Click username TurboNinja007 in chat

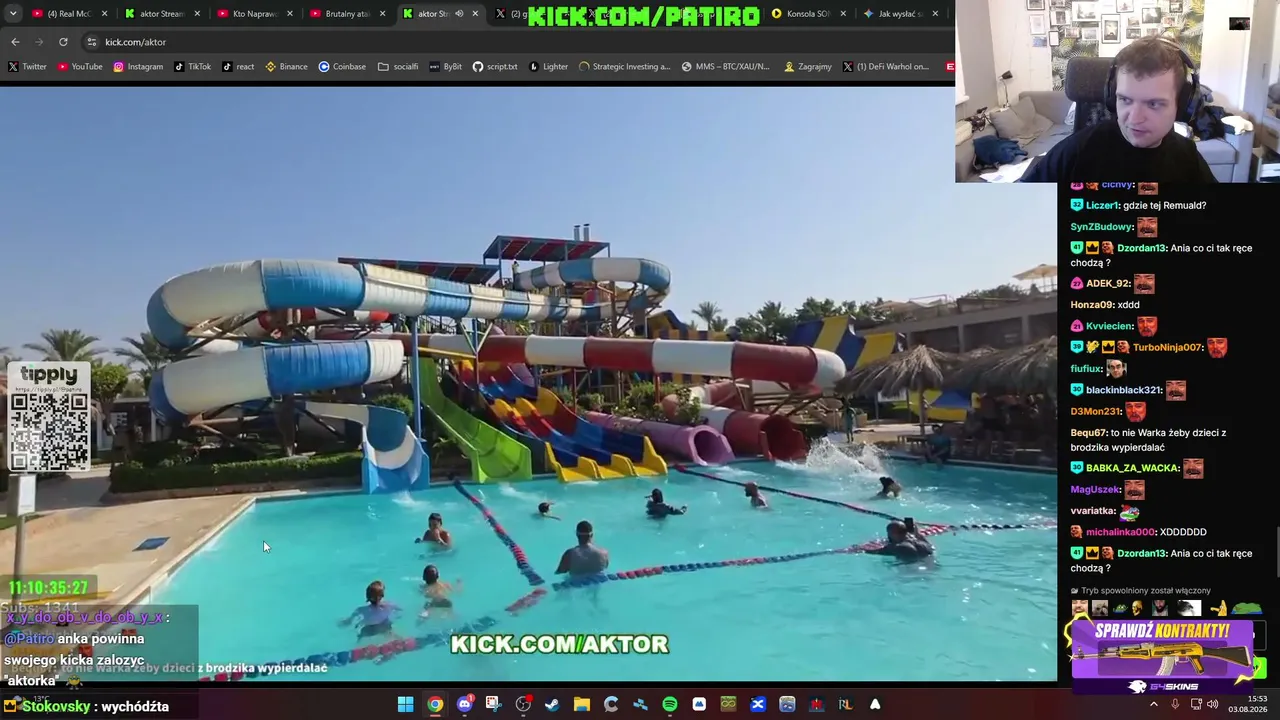click(x=1167, y=347)
